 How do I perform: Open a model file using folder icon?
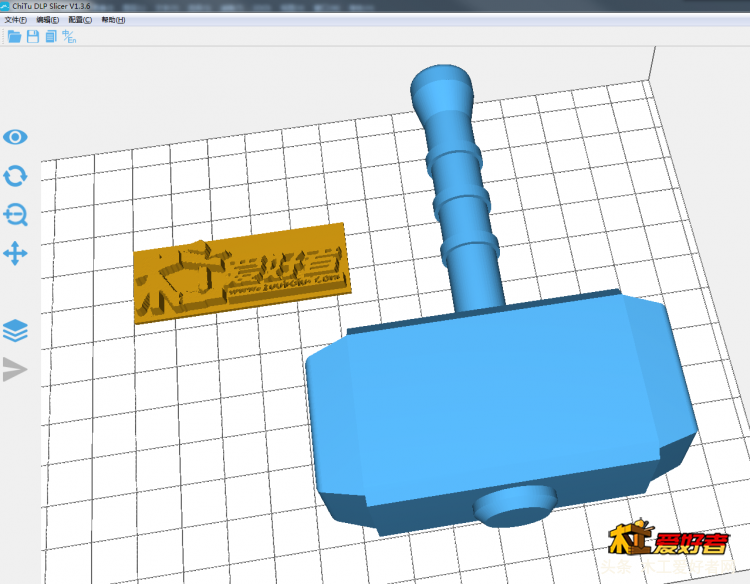14,36
